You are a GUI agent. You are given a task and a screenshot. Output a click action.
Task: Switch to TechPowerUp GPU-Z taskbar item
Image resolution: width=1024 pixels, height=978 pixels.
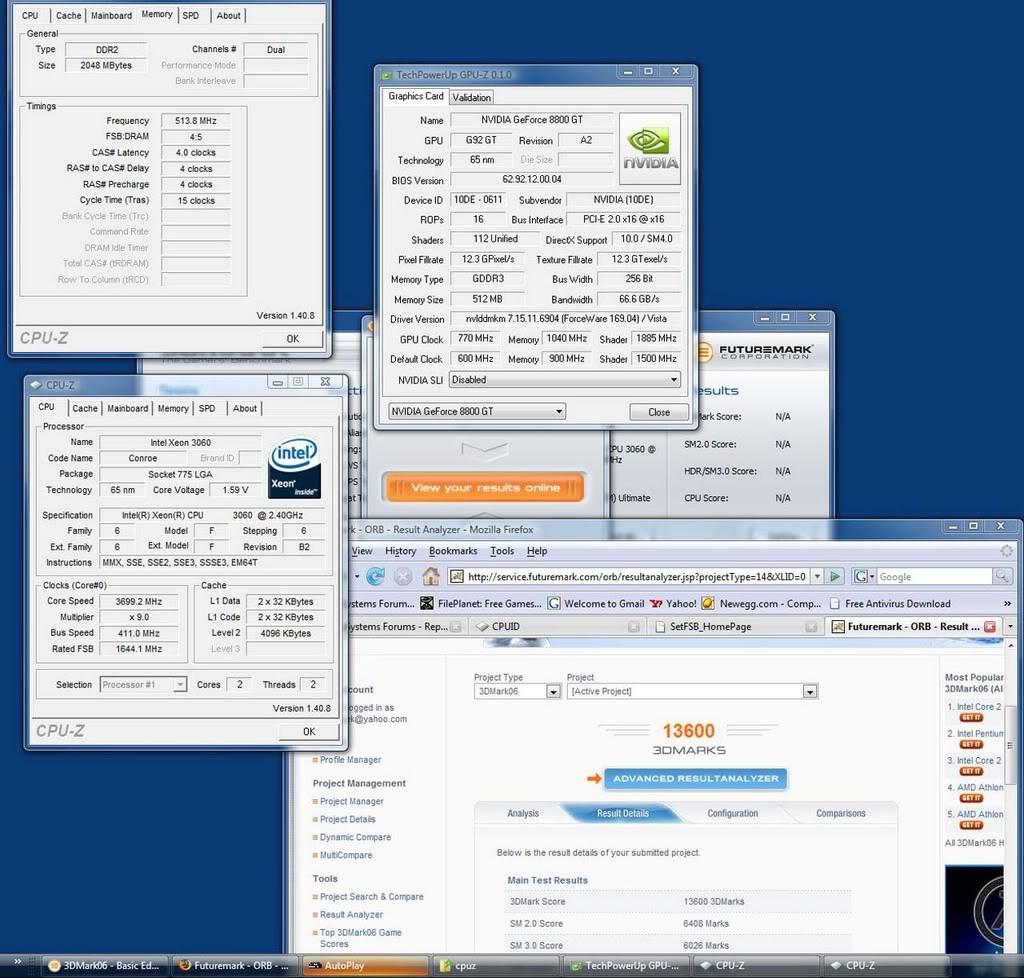(x=625, y=966)
